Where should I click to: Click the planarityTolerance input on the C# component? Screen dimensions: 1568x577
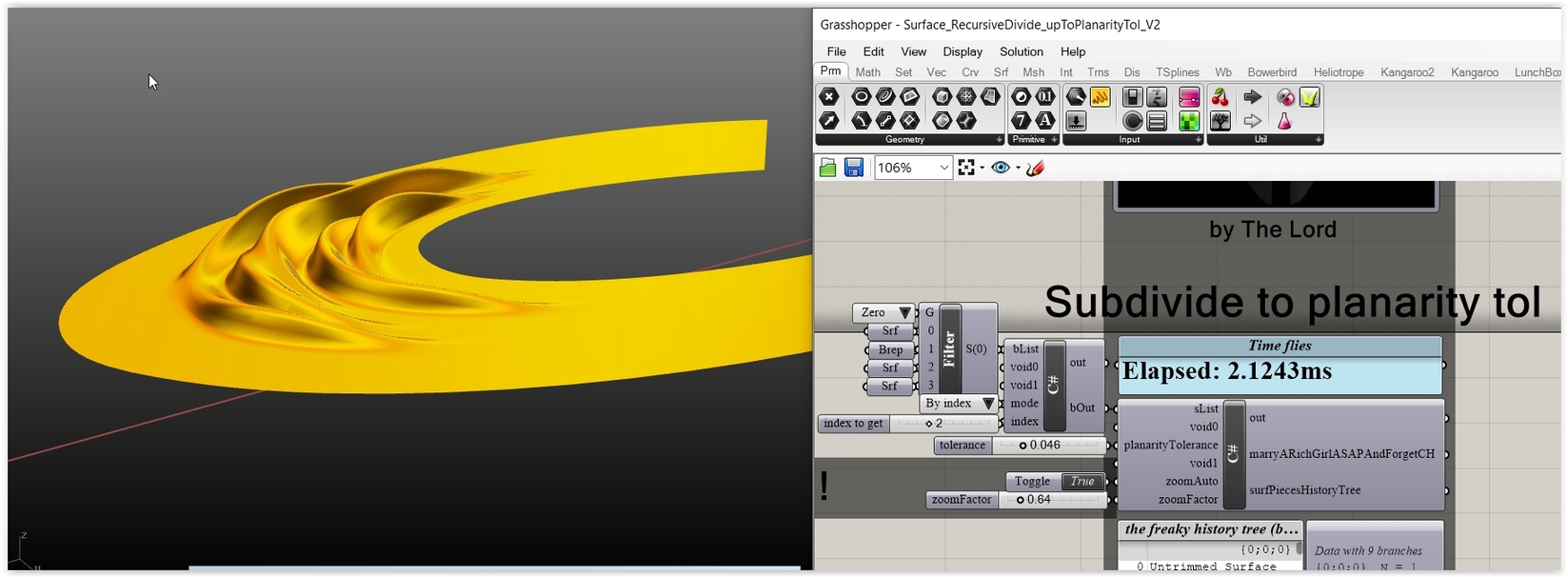[1170, 445]
